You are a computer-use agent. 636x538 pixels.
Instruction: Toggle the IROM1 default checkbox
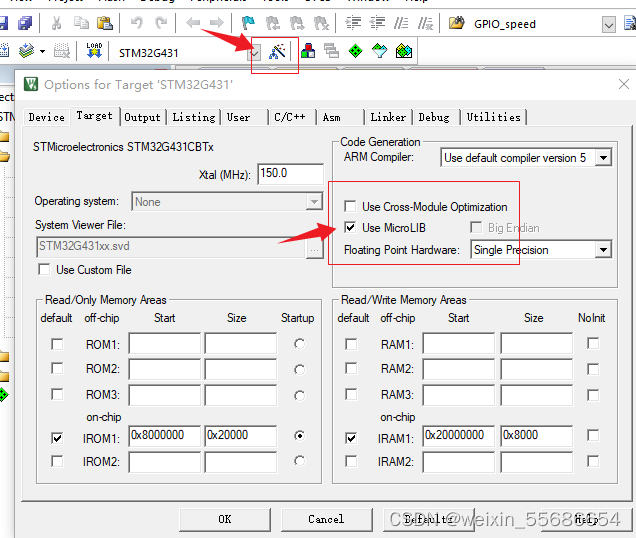(x=57, y=438)
